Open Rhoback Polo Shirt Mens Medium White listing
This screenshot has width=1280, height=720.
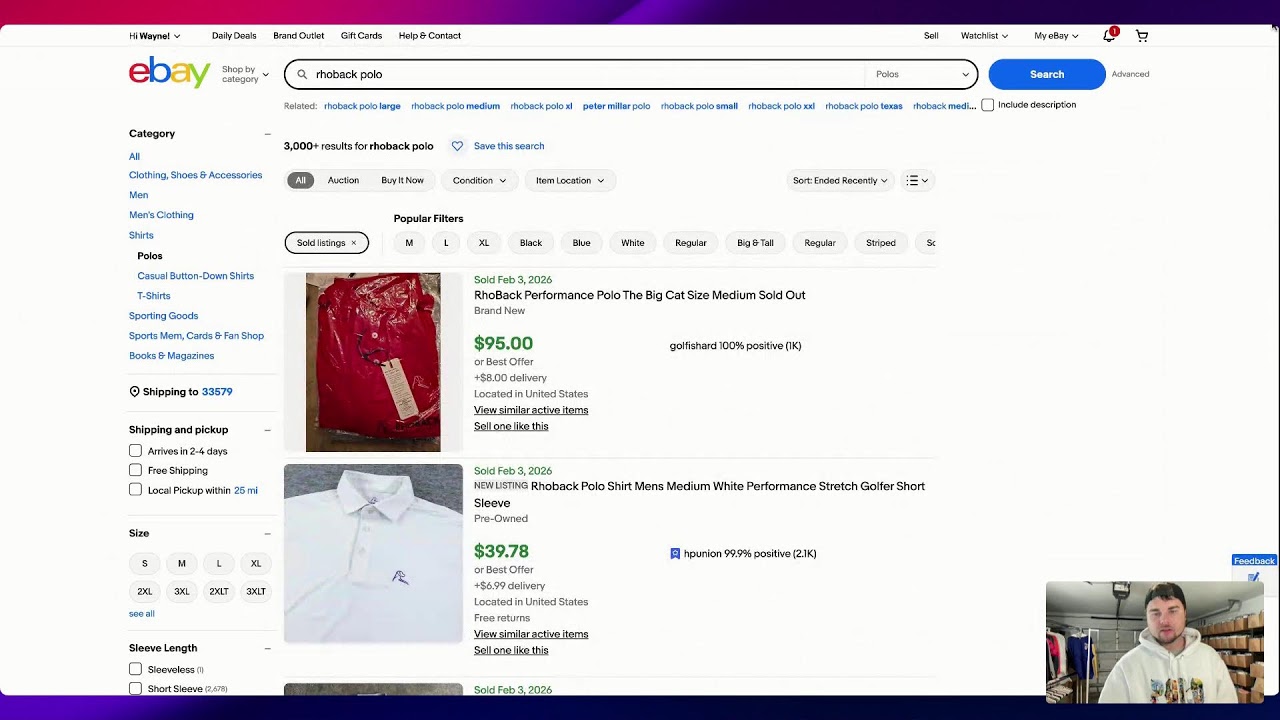point(699,494)
